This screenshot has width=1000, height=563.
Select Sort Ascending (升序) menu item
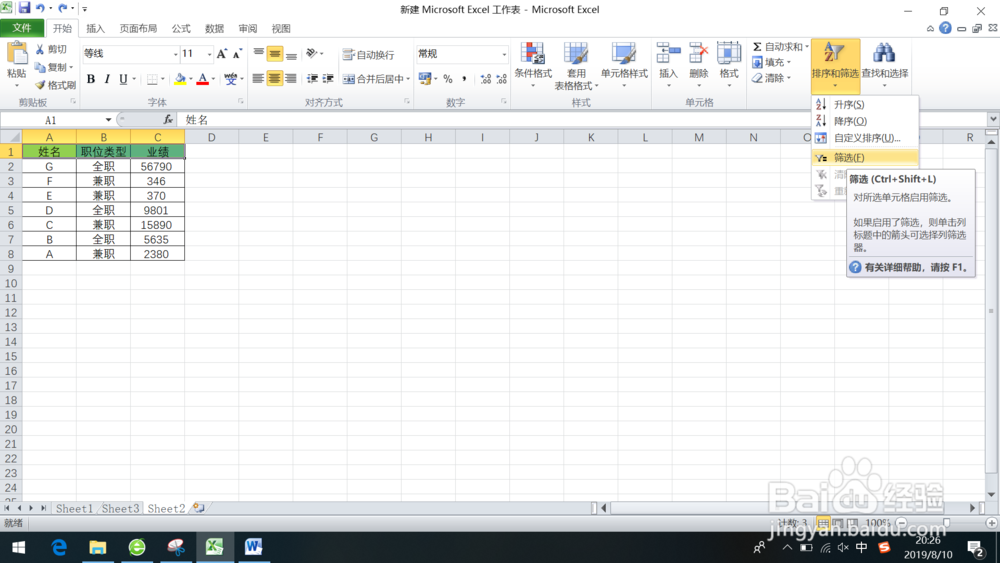pos(865,105)
